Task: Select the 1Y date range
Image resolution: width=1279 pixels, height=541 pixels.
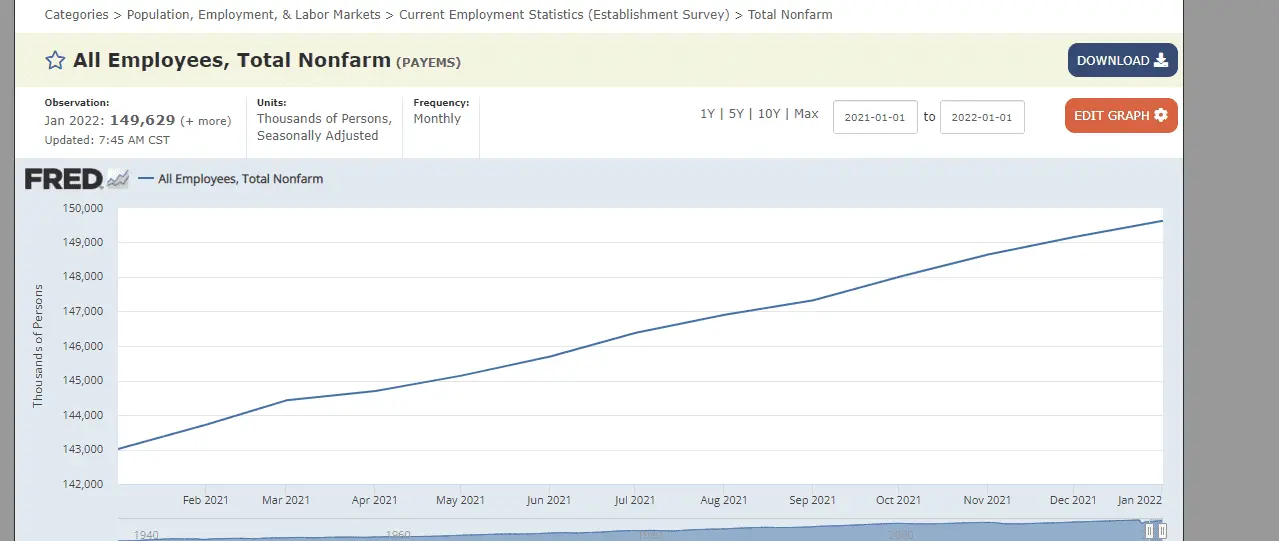Action: pyautogui.click(x=707, y=114)
